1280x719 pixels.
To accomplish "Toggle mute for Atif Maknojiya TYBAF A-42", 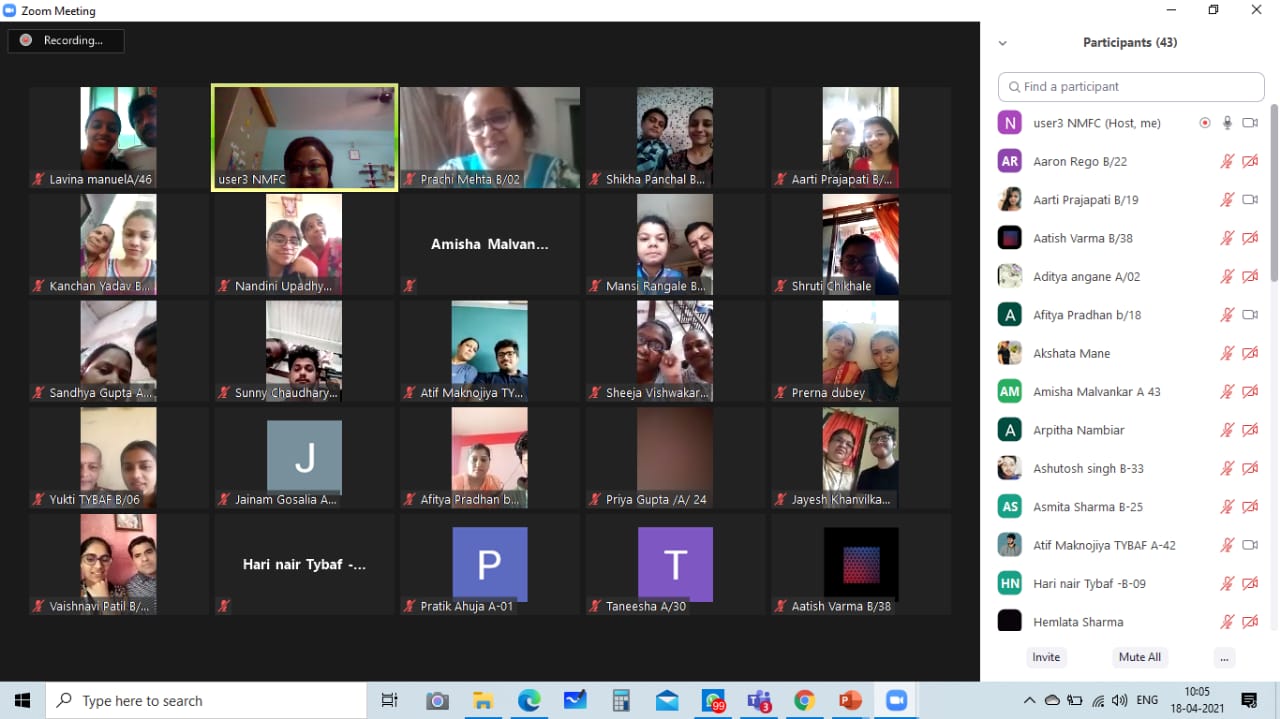I will click(1227, 545).
